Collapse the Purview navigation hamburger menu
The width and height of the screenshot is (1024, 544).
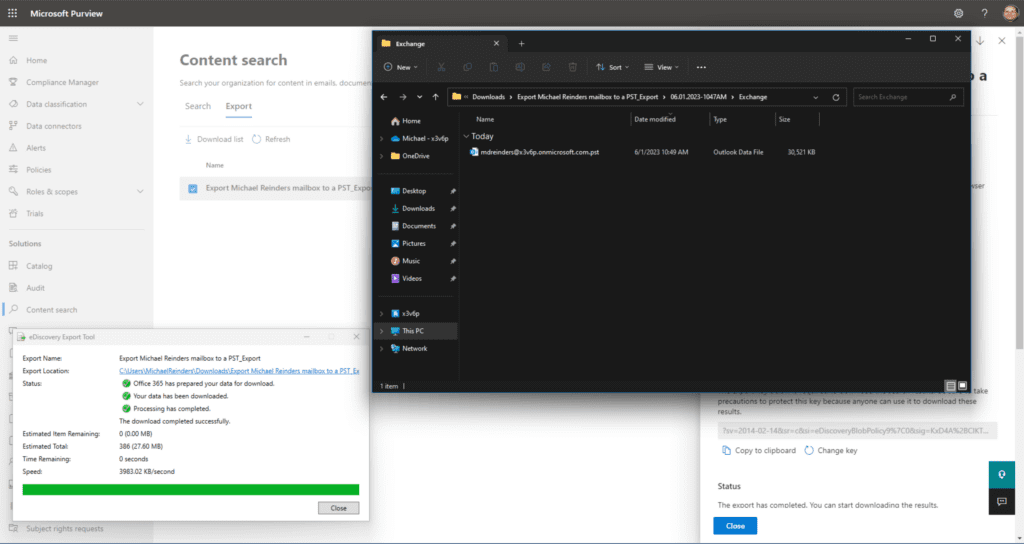tap(13, 39)
